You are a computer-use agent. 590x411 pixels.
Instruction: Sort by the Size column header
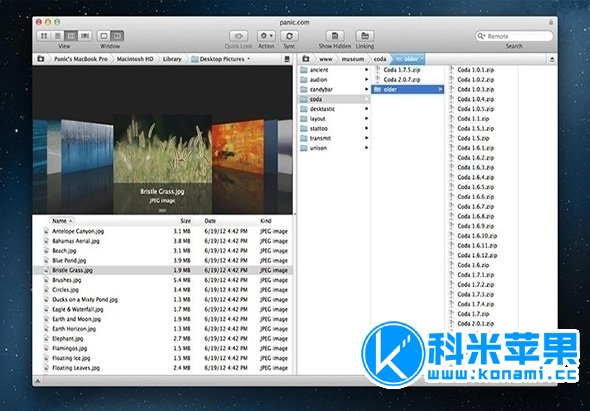(186, 221)
